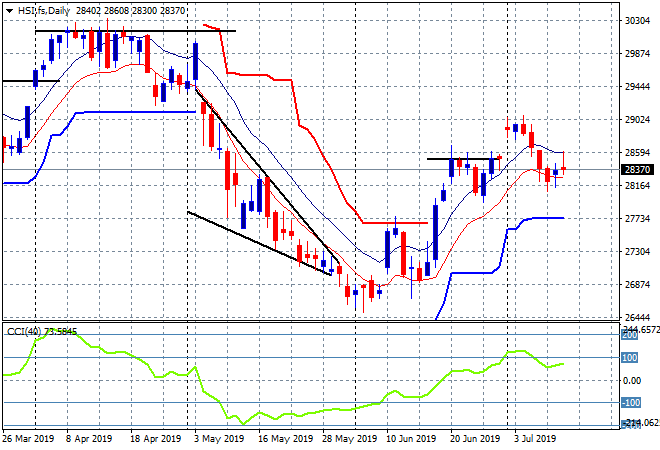Click price axis label 26874

637,285
